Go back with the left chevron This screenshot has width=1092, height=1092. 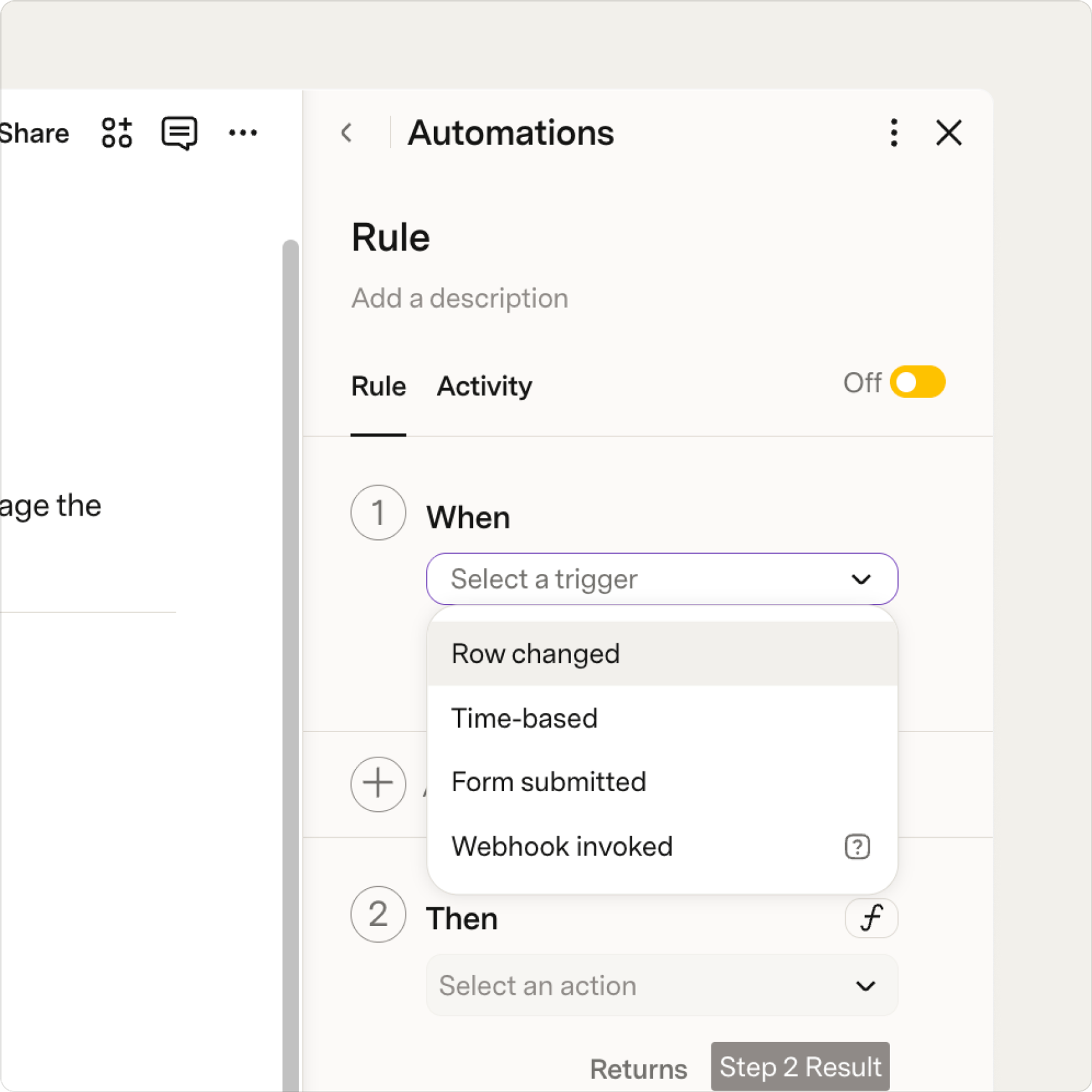(347, 133)
